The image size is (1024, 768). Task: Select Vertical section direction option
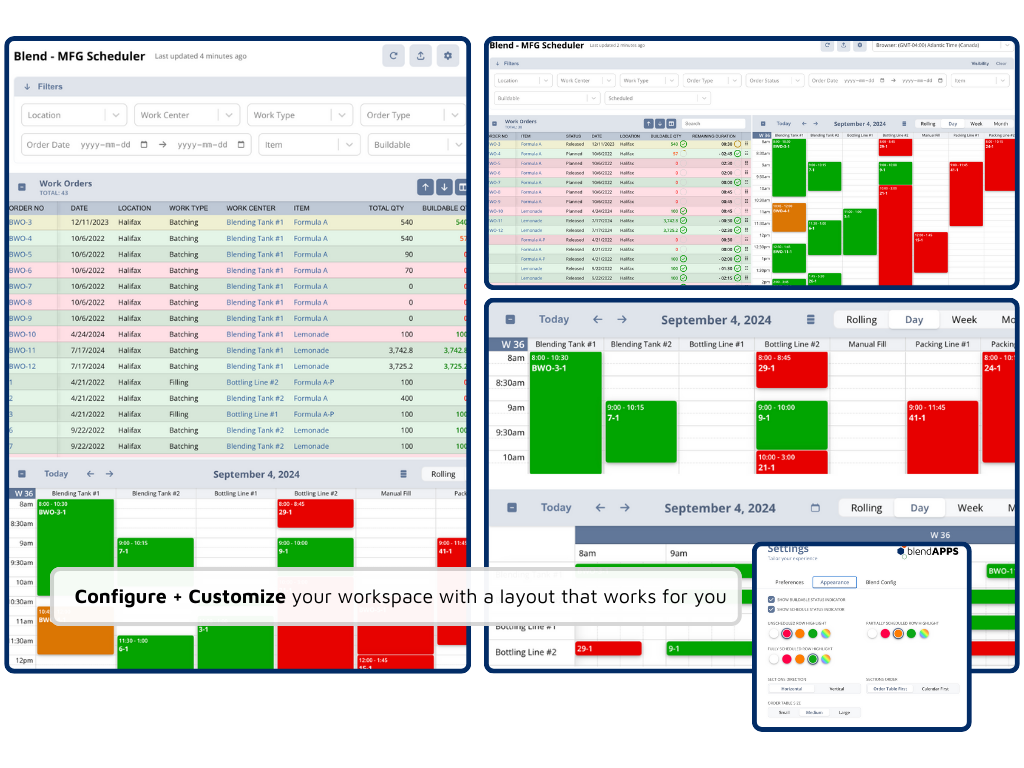coord(838,688)
